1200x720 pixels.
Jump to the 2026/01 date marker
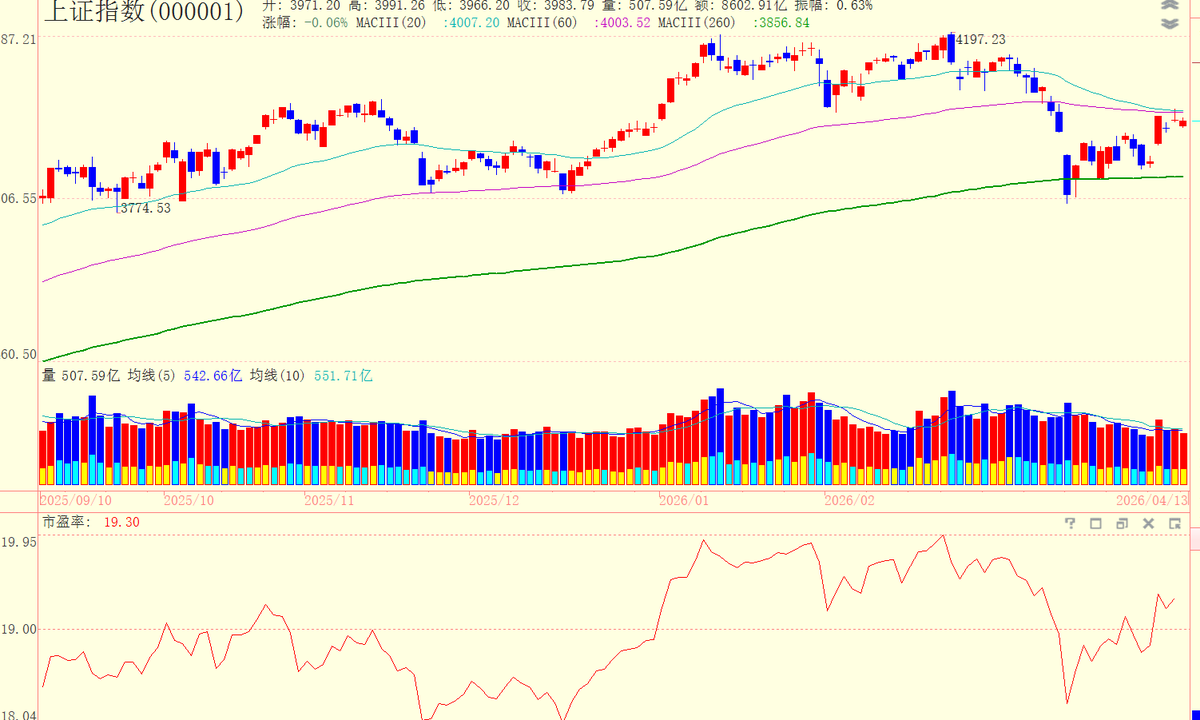(x=684, y=500)
